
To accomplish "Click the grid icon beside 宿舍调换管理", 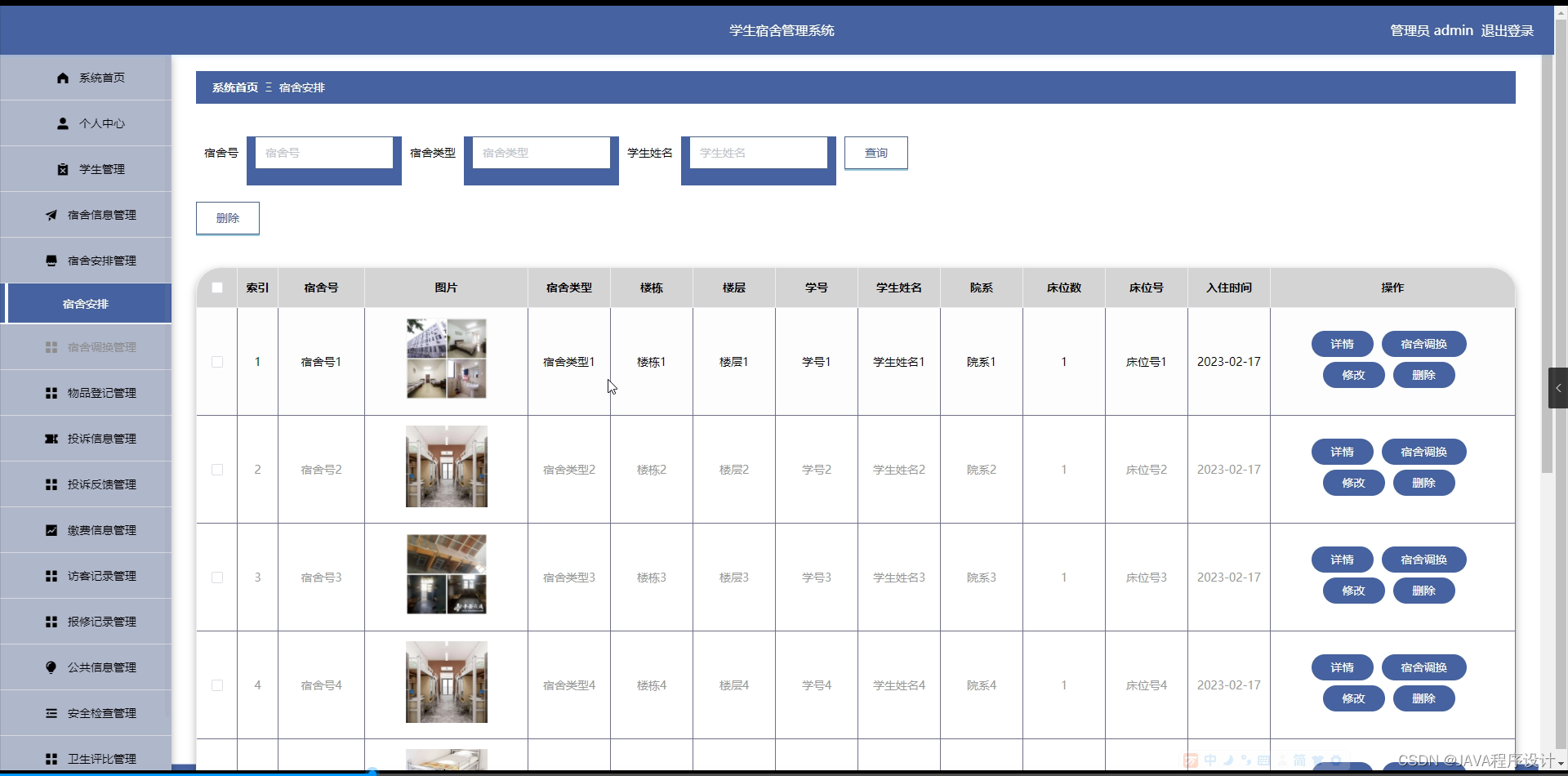I will coord(51,348).
